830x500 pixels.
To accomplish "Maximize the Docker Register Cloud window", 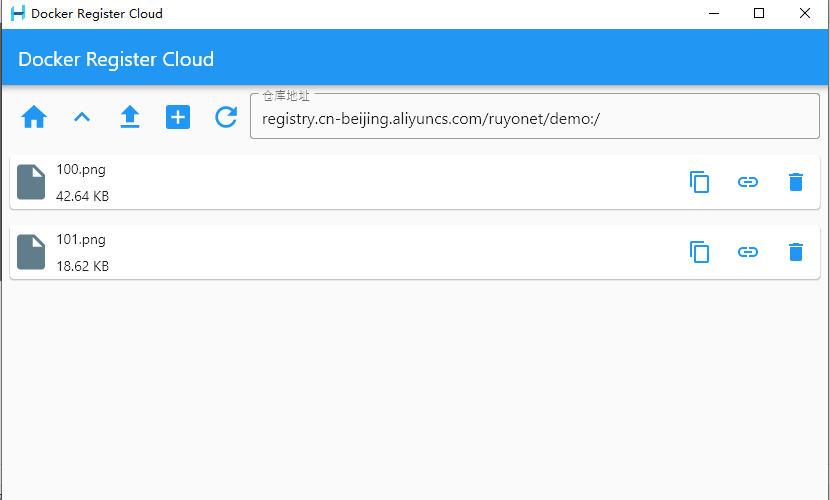I will pyautogui.click(x=759, y=14).
